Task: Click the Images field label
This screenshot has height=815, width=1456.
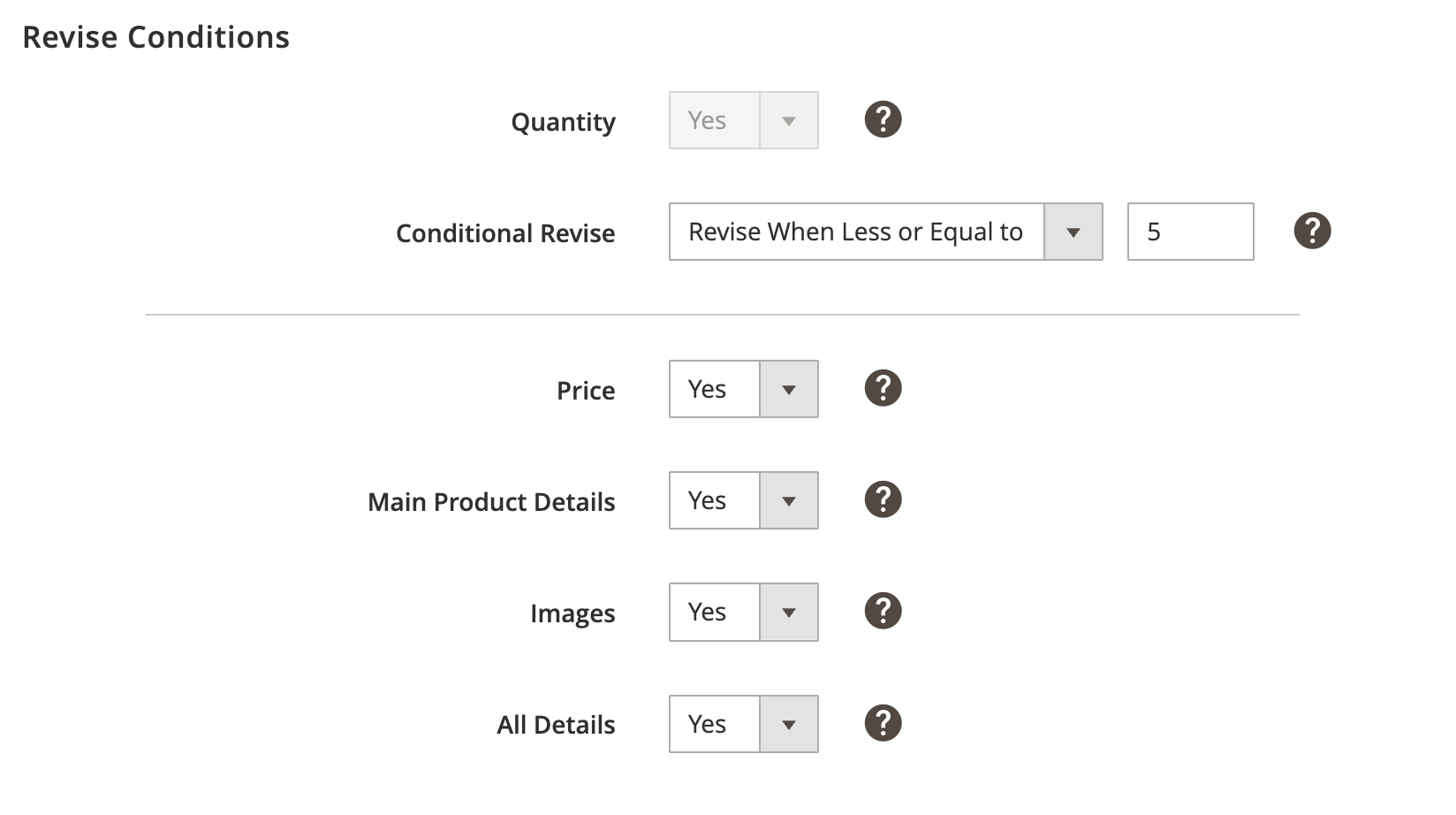Action: tap(573, 613)
